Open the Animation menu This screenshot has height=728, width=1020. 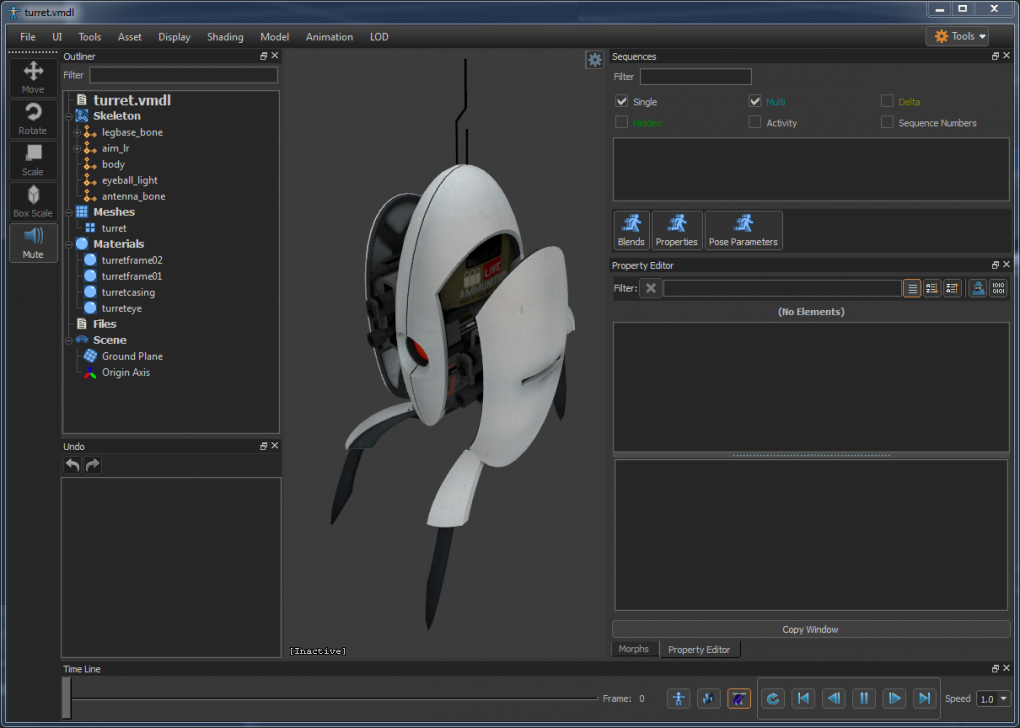coord(329,36)
